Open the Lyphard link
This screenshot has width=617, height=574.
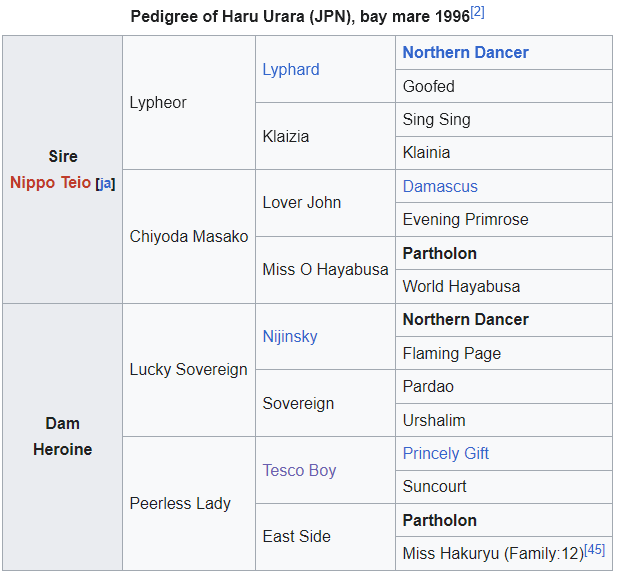(291, 70)
